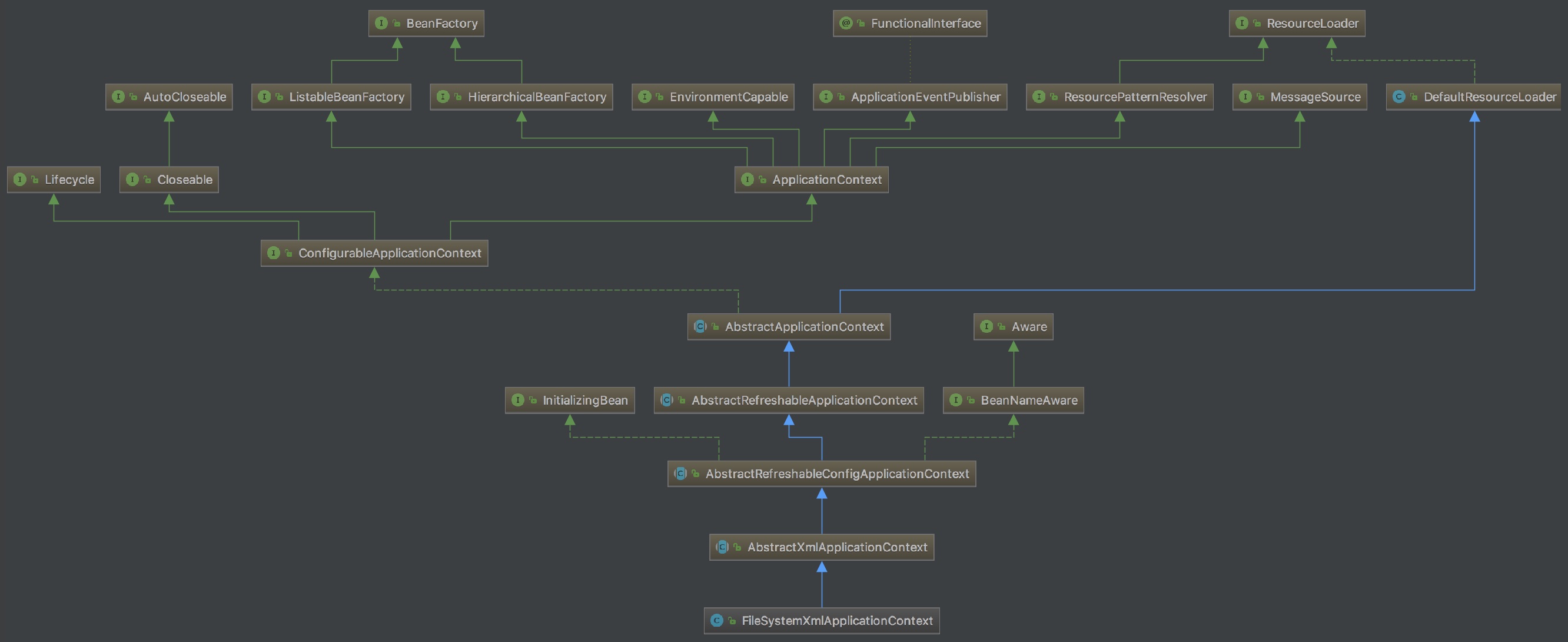Click the AbstractXmlApplicationContext abstract class icon
This screenshot has height=642, width=1568.
(723, 547)
